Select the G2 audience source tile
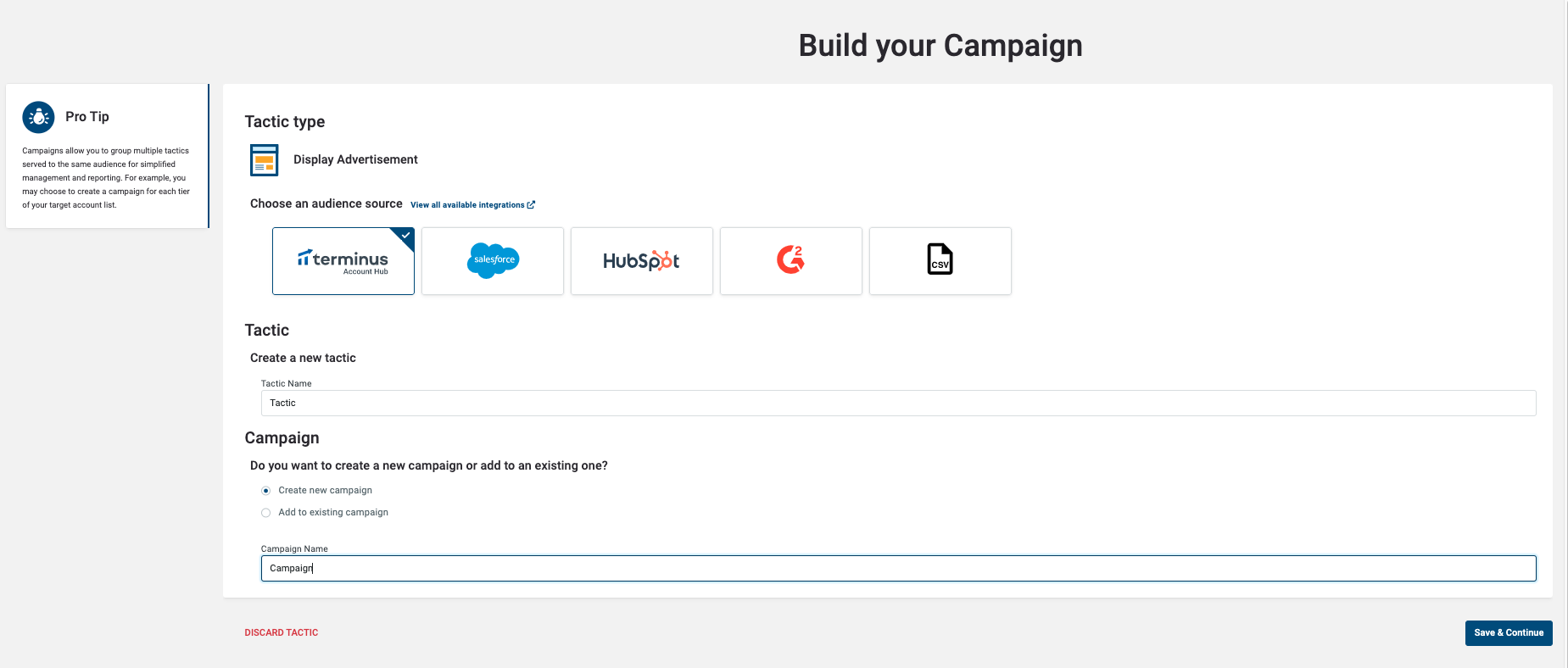 [x=791, y=261]
